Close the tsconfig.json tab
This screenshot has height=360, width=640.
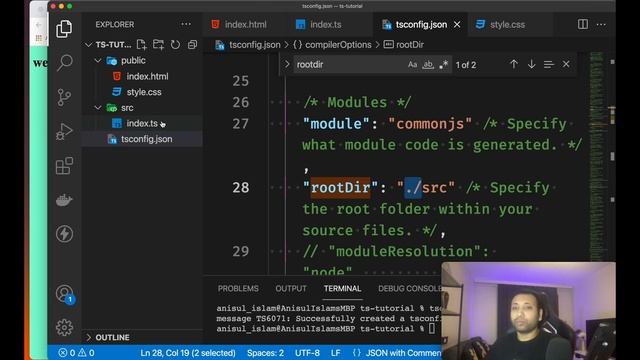coord(457,24)
